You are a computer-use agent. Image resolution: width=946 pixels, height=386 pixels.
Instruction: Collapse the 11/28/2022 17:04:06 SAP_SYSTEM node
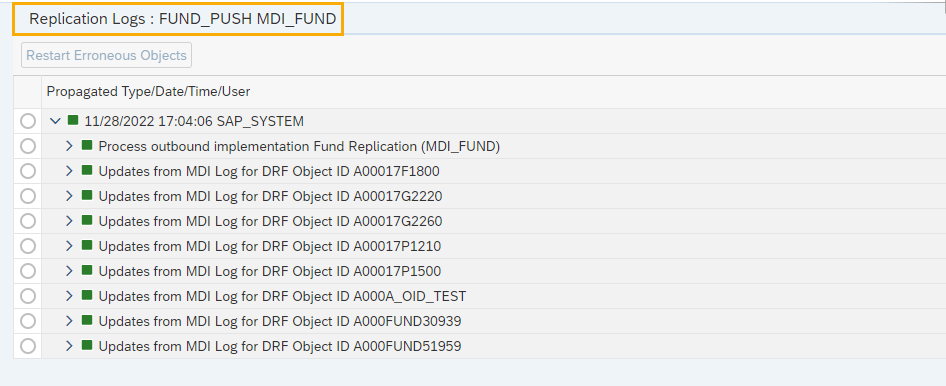click(56, 121)
